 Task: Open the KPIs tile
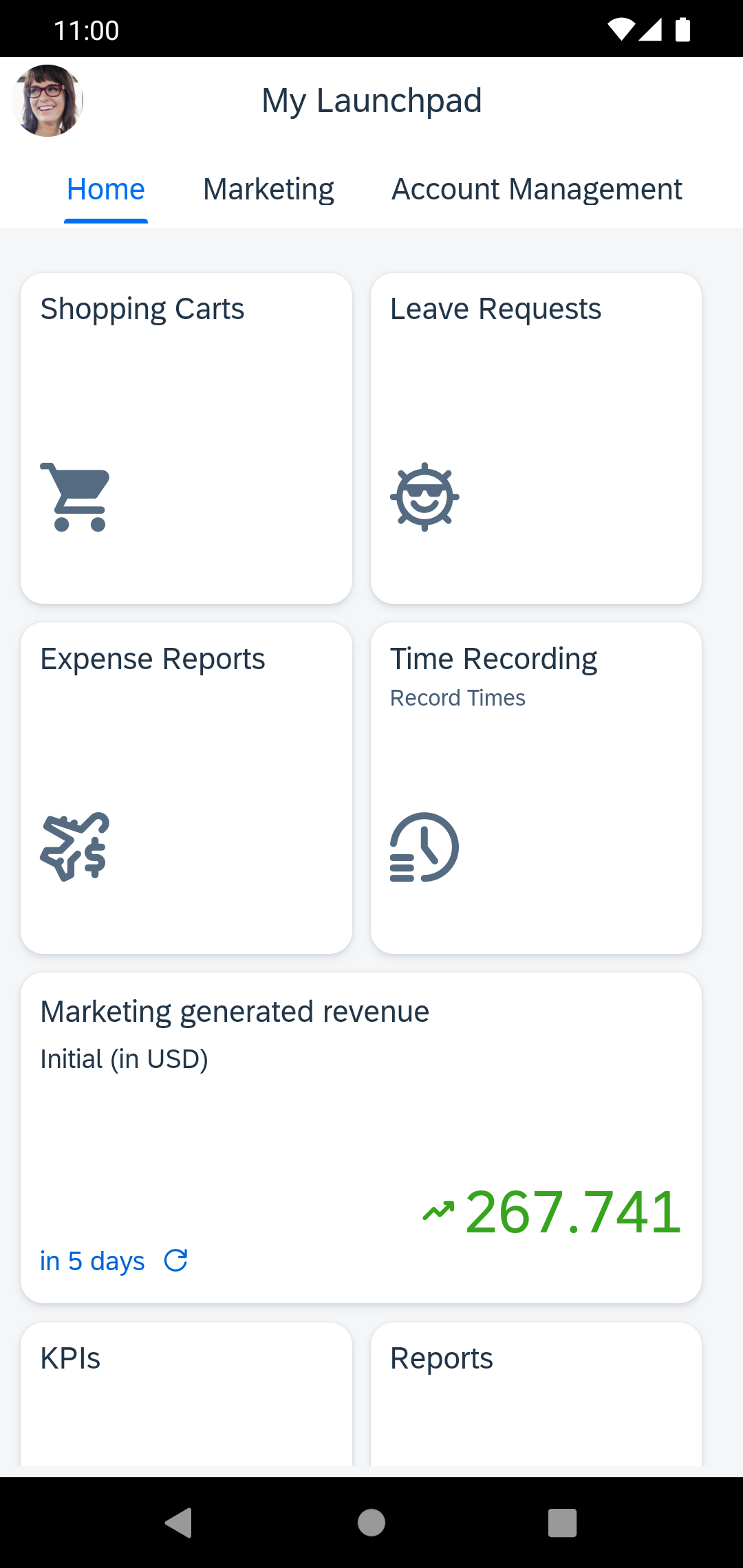click(x=186, y=1394)
